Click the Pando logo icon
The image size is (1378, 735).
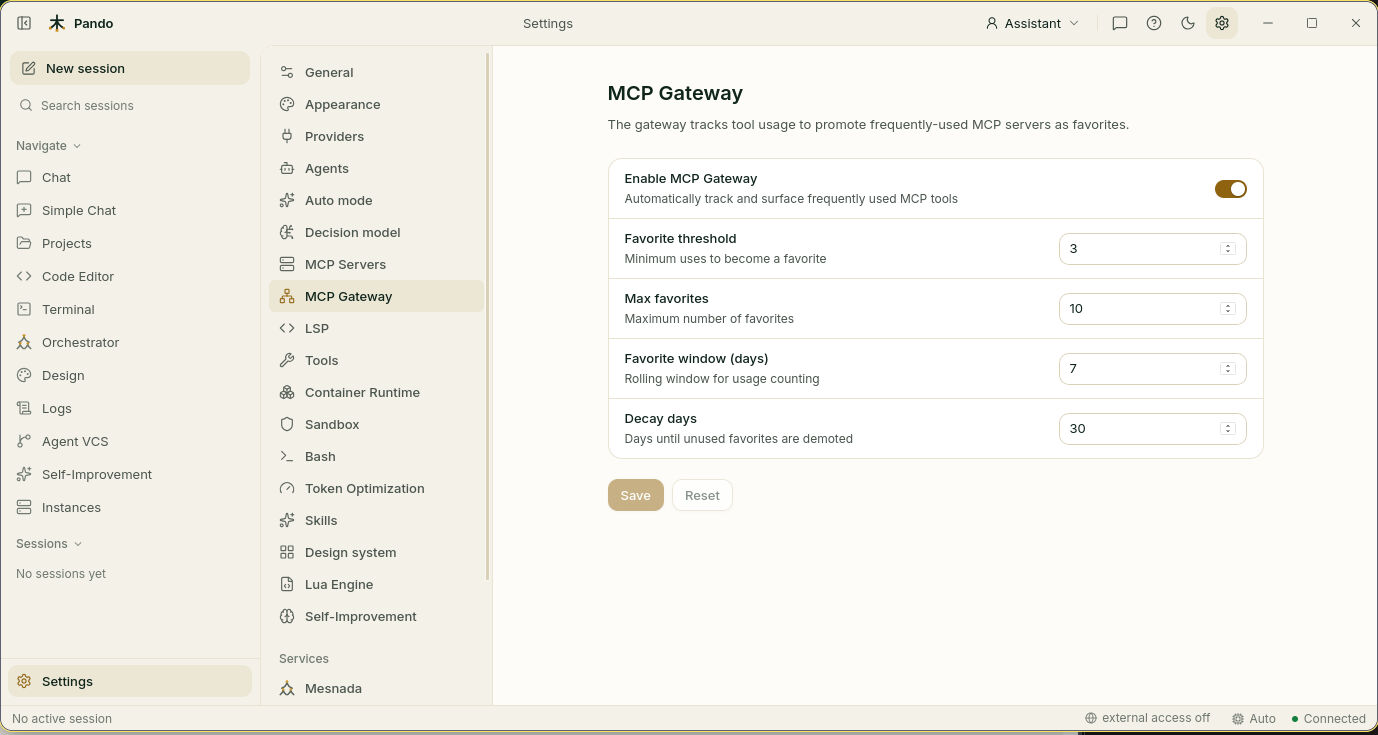57,23
